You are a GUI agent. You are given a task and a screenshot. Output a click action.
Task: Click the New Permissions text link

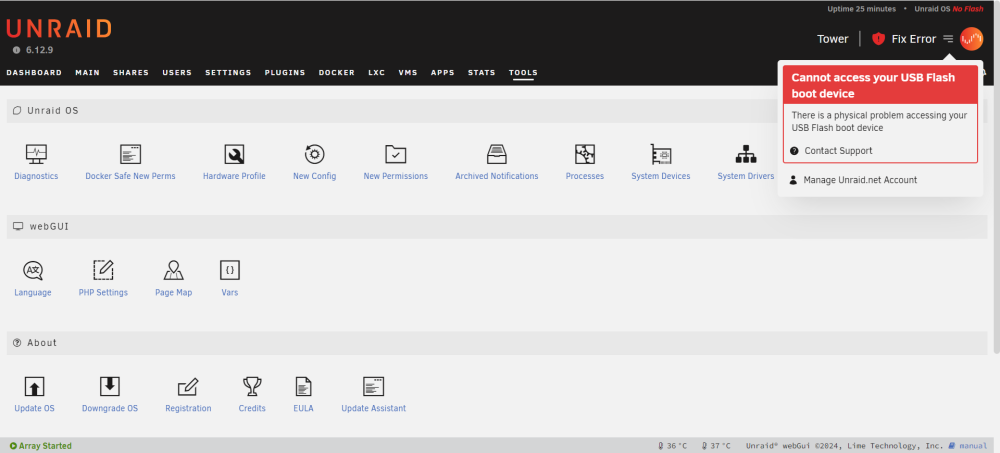pos(395,176)
